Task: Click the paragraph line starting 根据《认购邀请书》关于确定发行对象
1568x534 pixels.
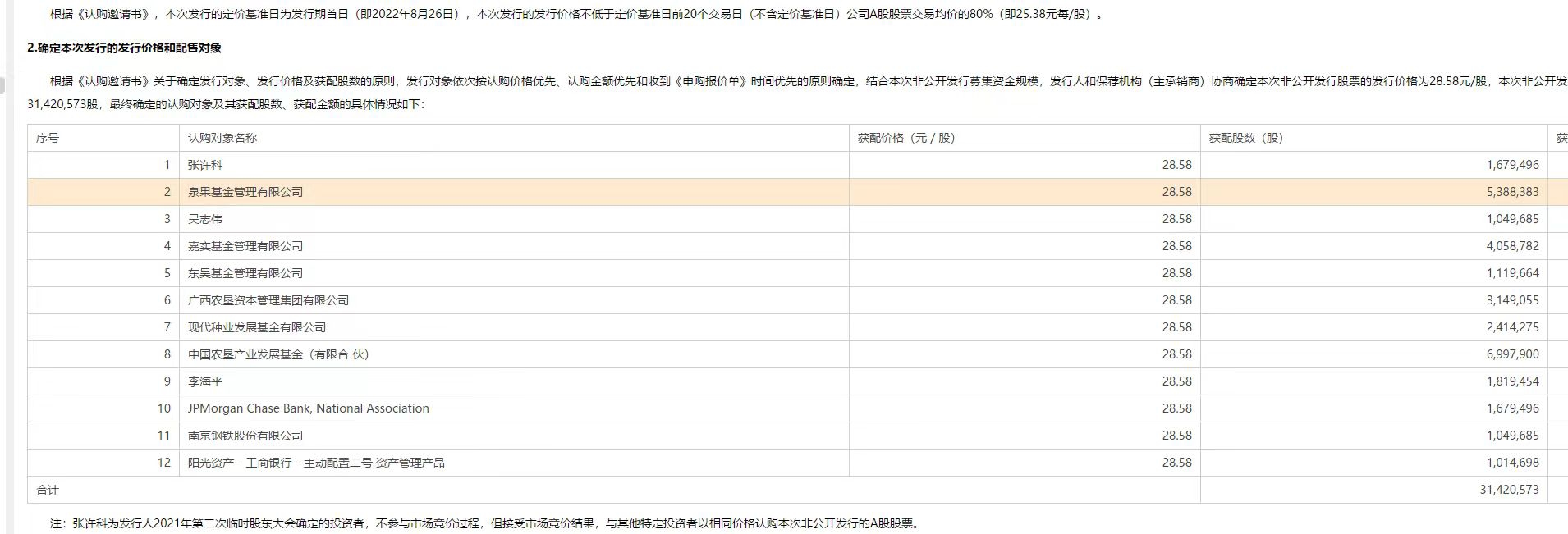Action: click(x=809, y=81)
